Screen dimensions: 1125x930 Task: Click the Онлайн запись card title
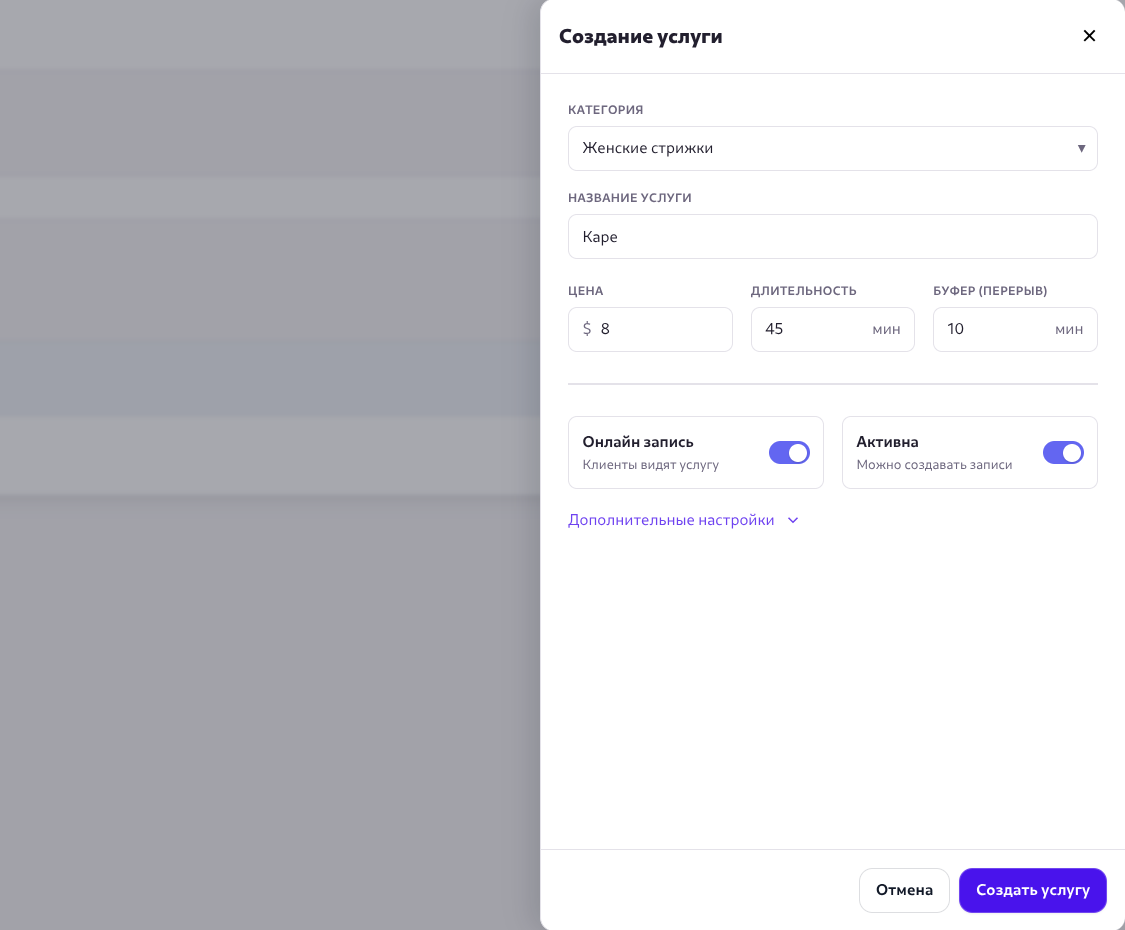point(638,442)
